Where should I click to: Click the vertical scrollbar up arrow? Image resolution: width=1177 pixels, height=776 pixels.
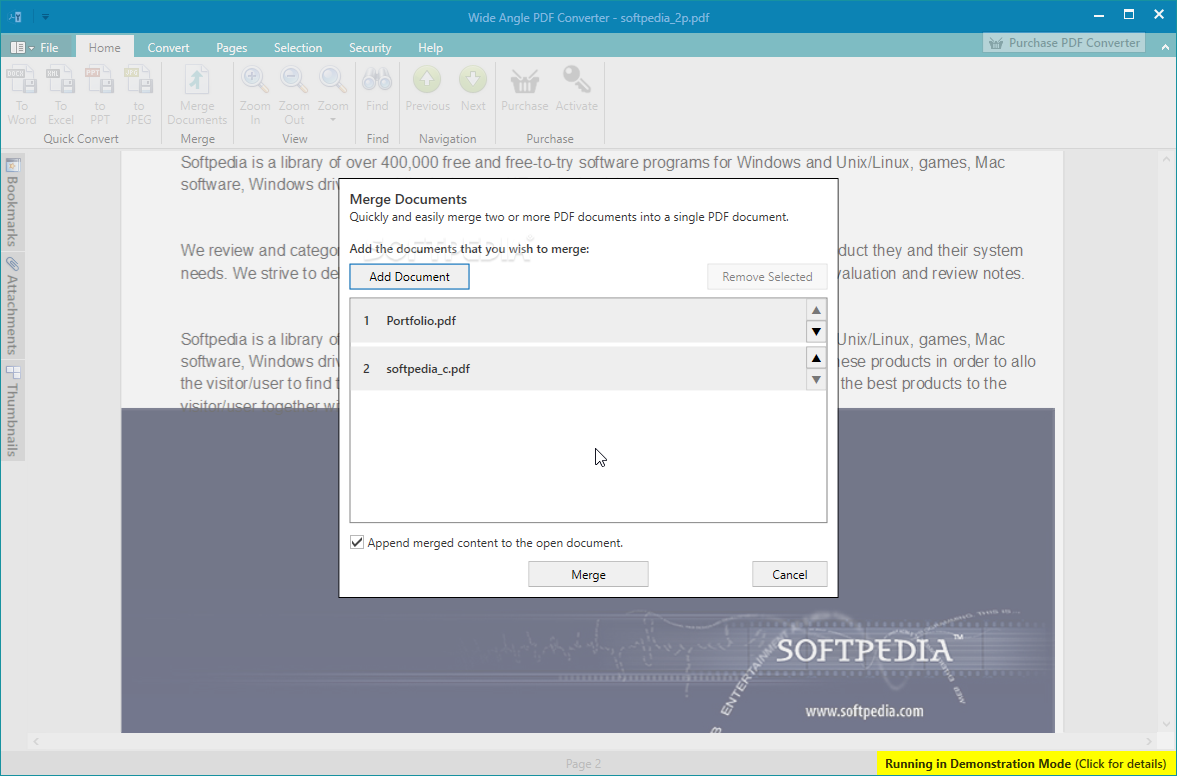pyautogui.click(x=1166, y=158)
